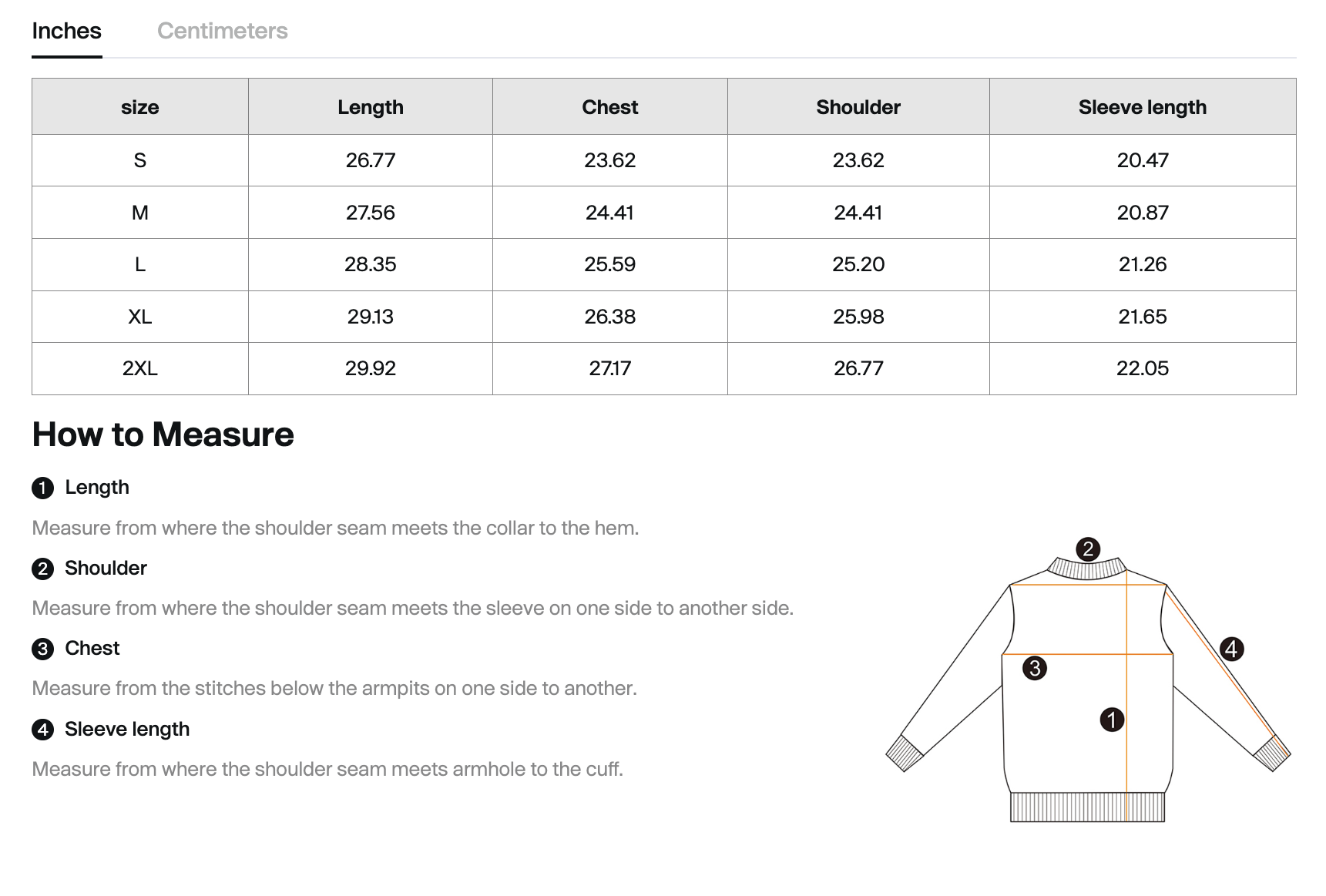Click the L sleeve length value 21.26
This screenshot has width=1326, height=896.
coord(1142,264)
